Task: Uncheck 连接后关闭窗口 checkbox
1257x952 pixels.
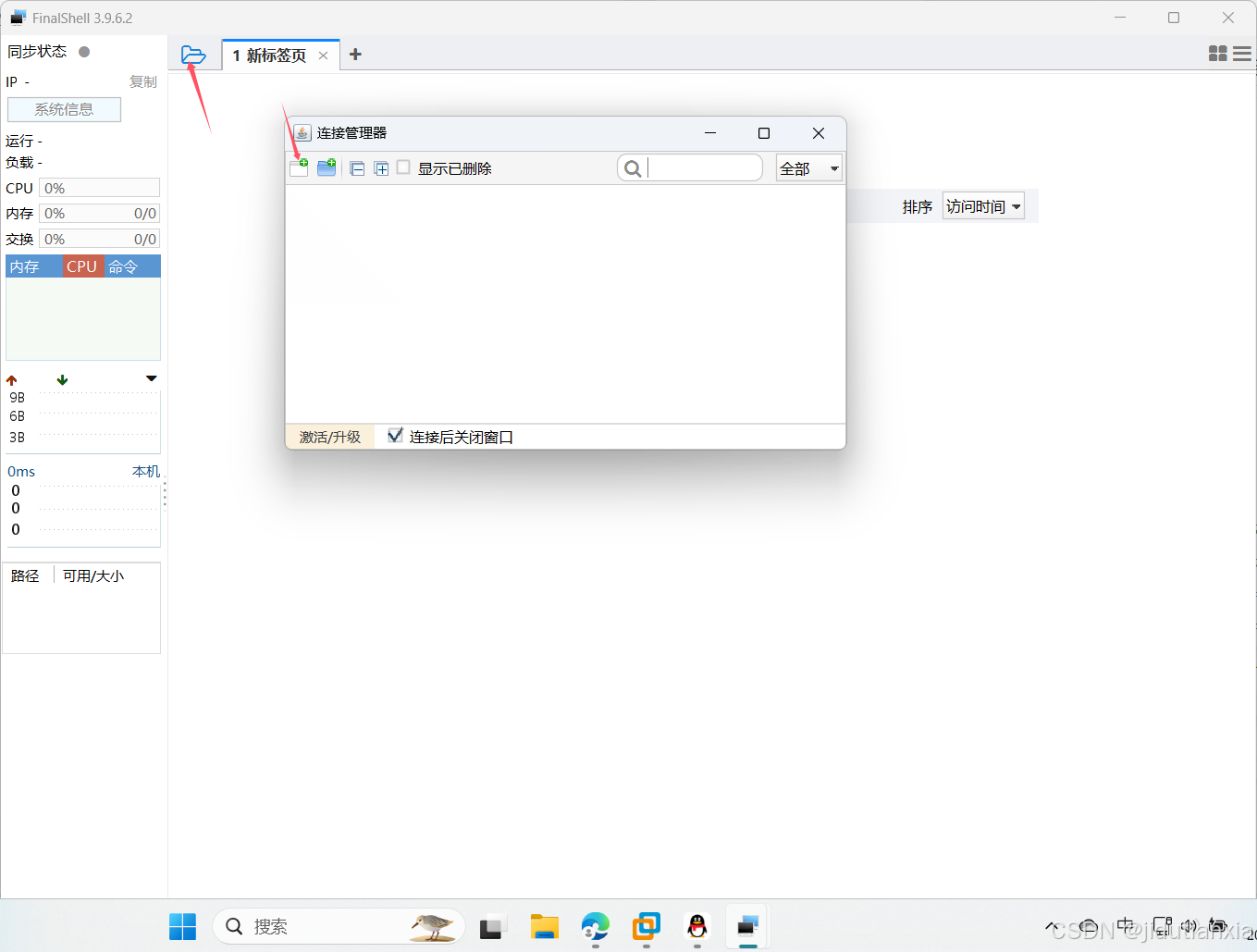Action: (x=395, y=436)
